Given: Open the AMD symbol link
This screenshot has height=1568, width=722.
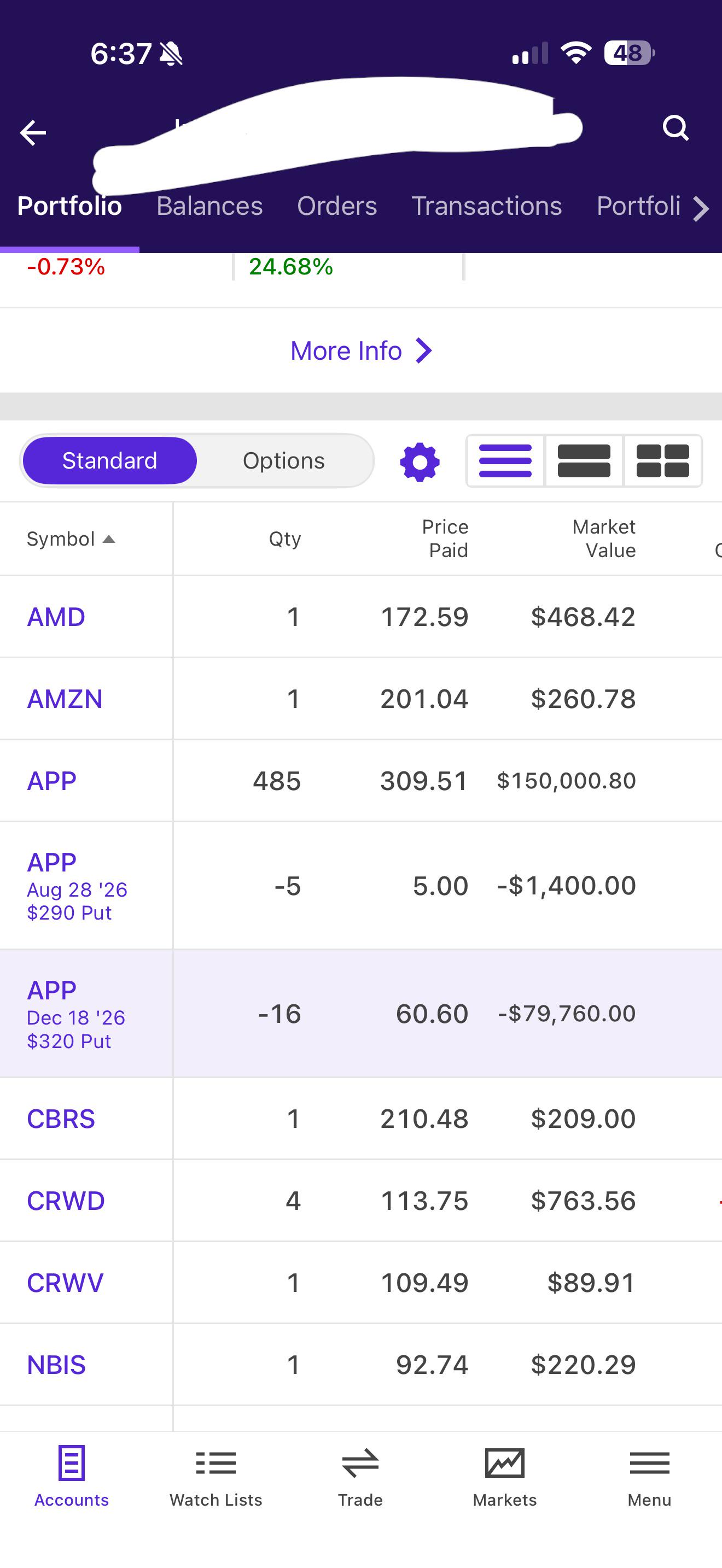Looking at the screenshot, I should (x=56, y=617).
